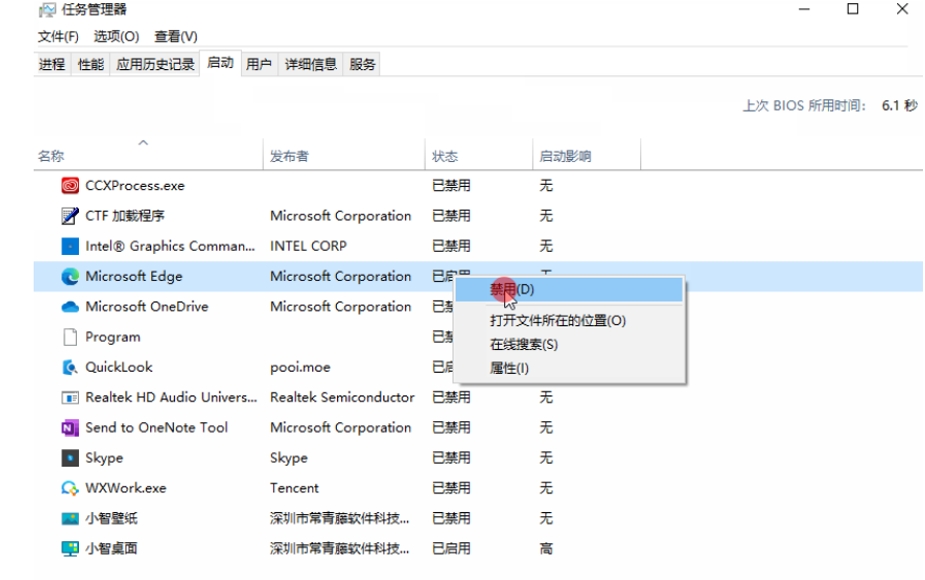Select the Microsoft Edge entry name
Viewport: 925px width, 580px height.
[134, 276]
